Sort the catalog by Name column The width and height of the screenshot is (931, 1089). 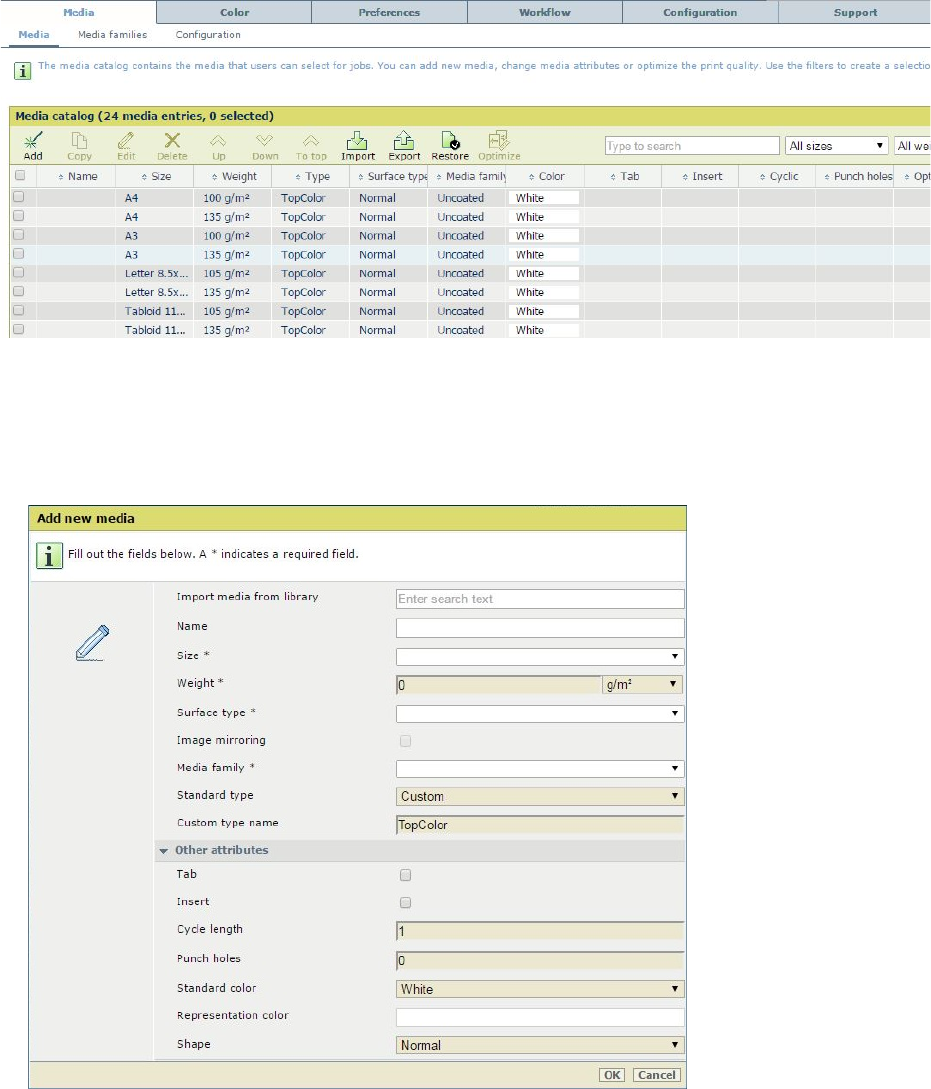click(78, 176)
